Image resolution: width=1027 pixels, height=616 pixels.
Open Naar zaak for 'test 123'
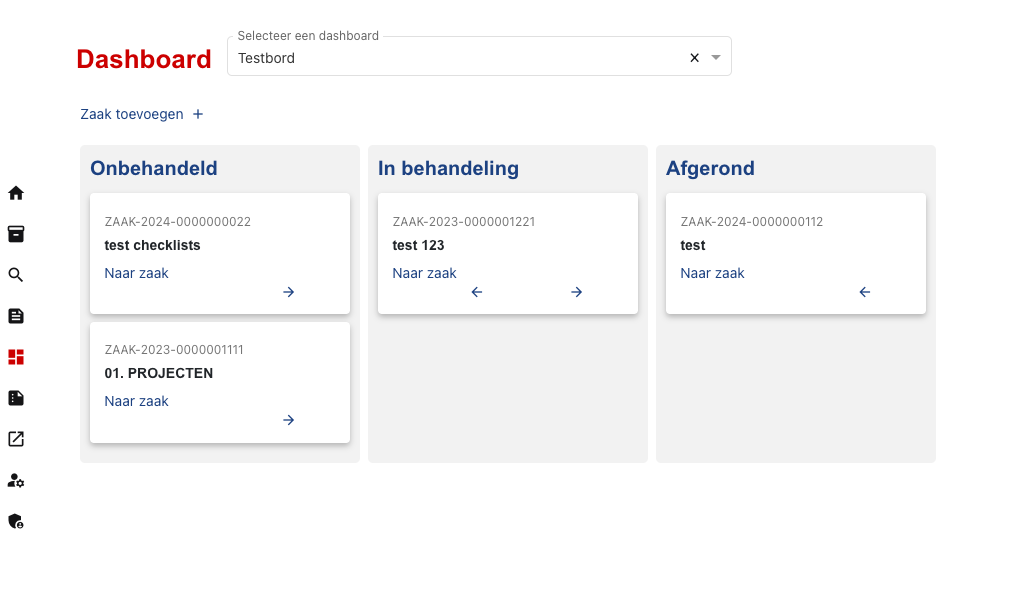424,273
